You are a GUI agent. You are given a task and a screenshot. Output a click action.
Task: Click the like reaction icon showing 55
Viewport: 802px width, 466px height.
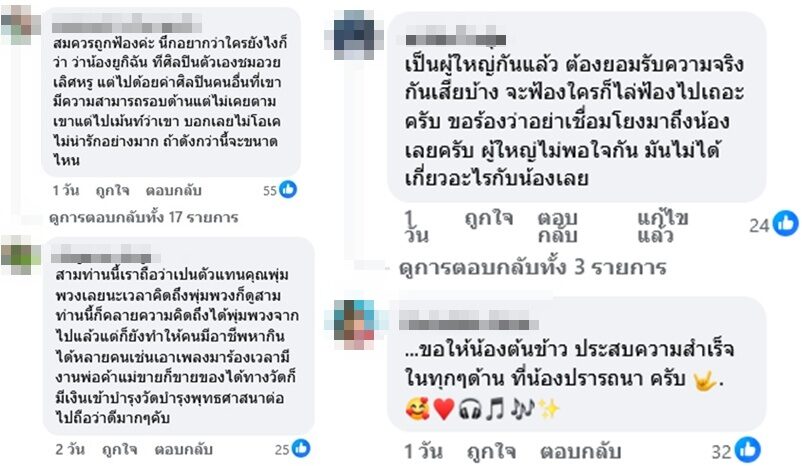288,190
